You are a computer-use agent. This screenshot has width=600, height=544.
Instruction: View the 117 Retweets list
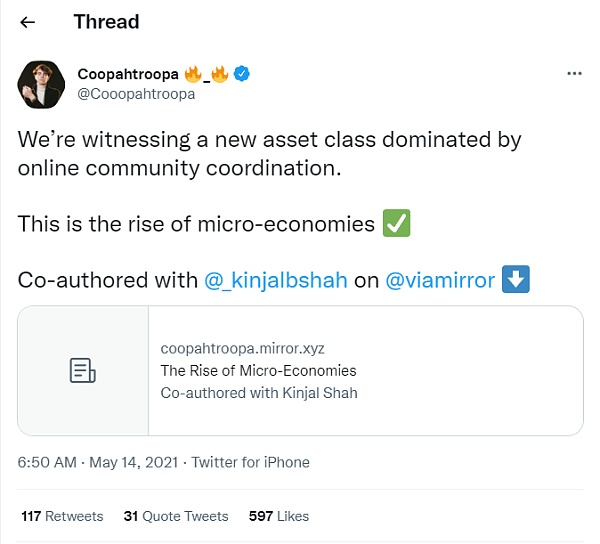(x=62, y=516)
